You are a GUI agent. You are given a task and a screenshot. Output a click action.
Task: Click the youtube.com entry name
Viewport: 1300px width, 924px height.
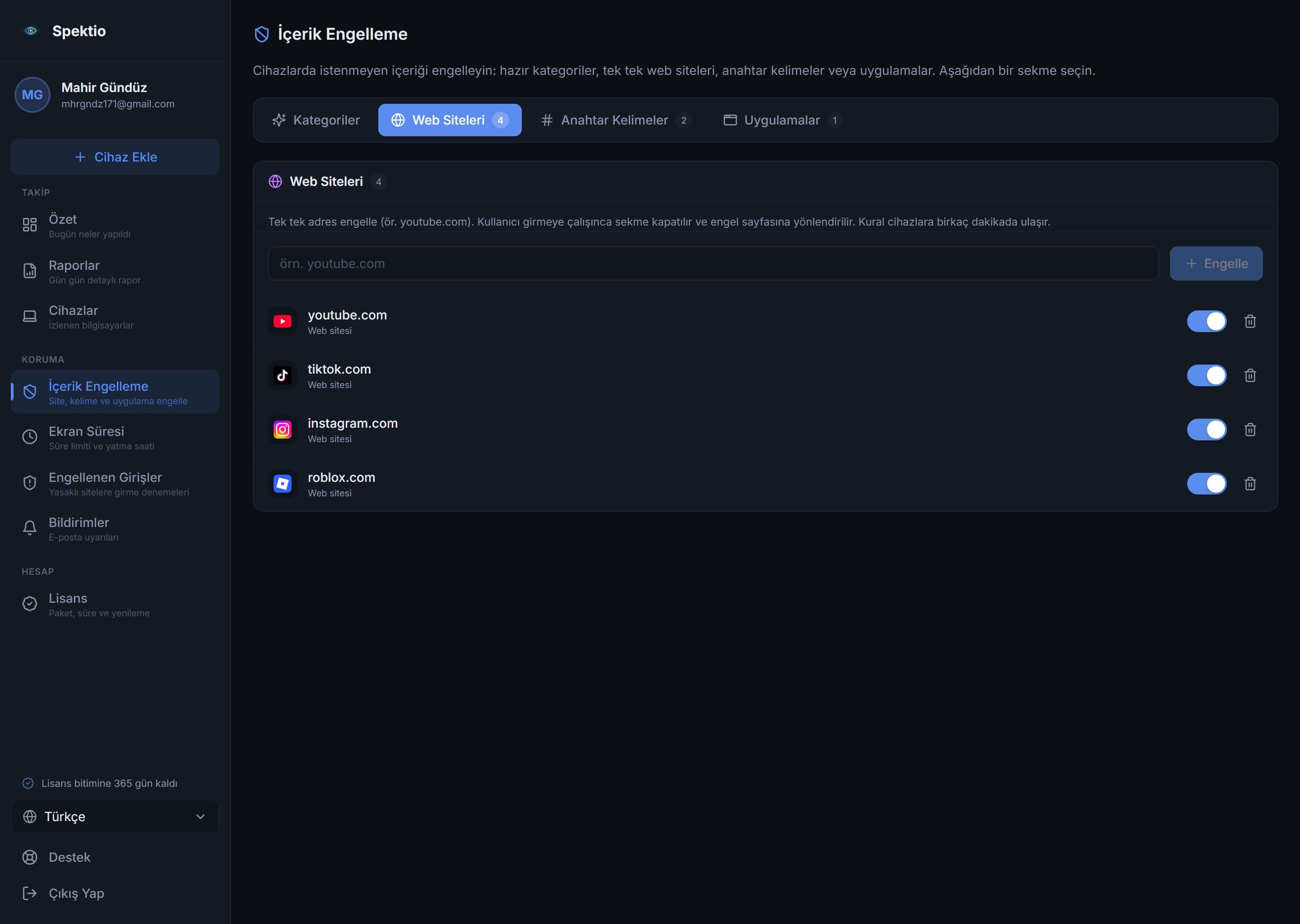[347, 315]
